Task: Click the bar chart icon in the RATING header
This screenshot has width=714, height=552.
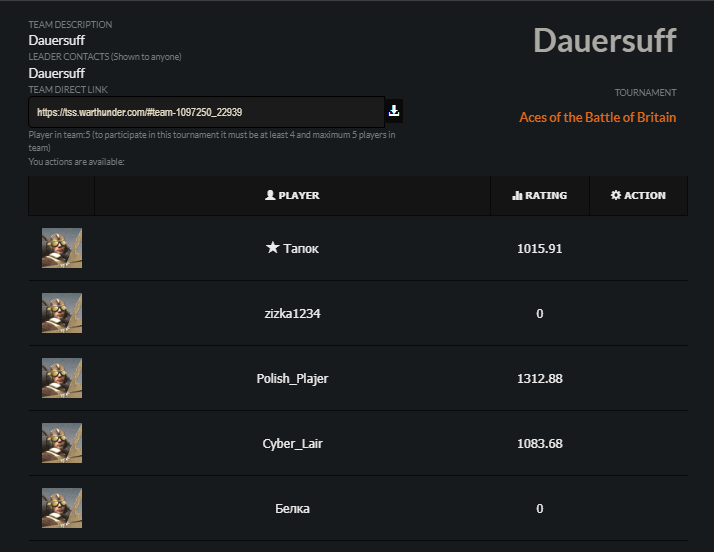Action: pyautogui.click(x=517, y=196)
